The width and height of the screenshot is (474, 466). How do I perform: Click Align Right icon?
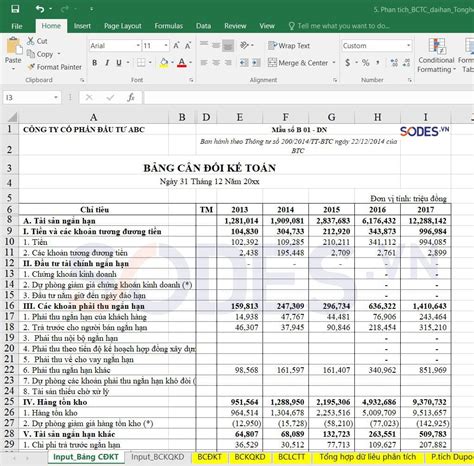click(228, 63)
